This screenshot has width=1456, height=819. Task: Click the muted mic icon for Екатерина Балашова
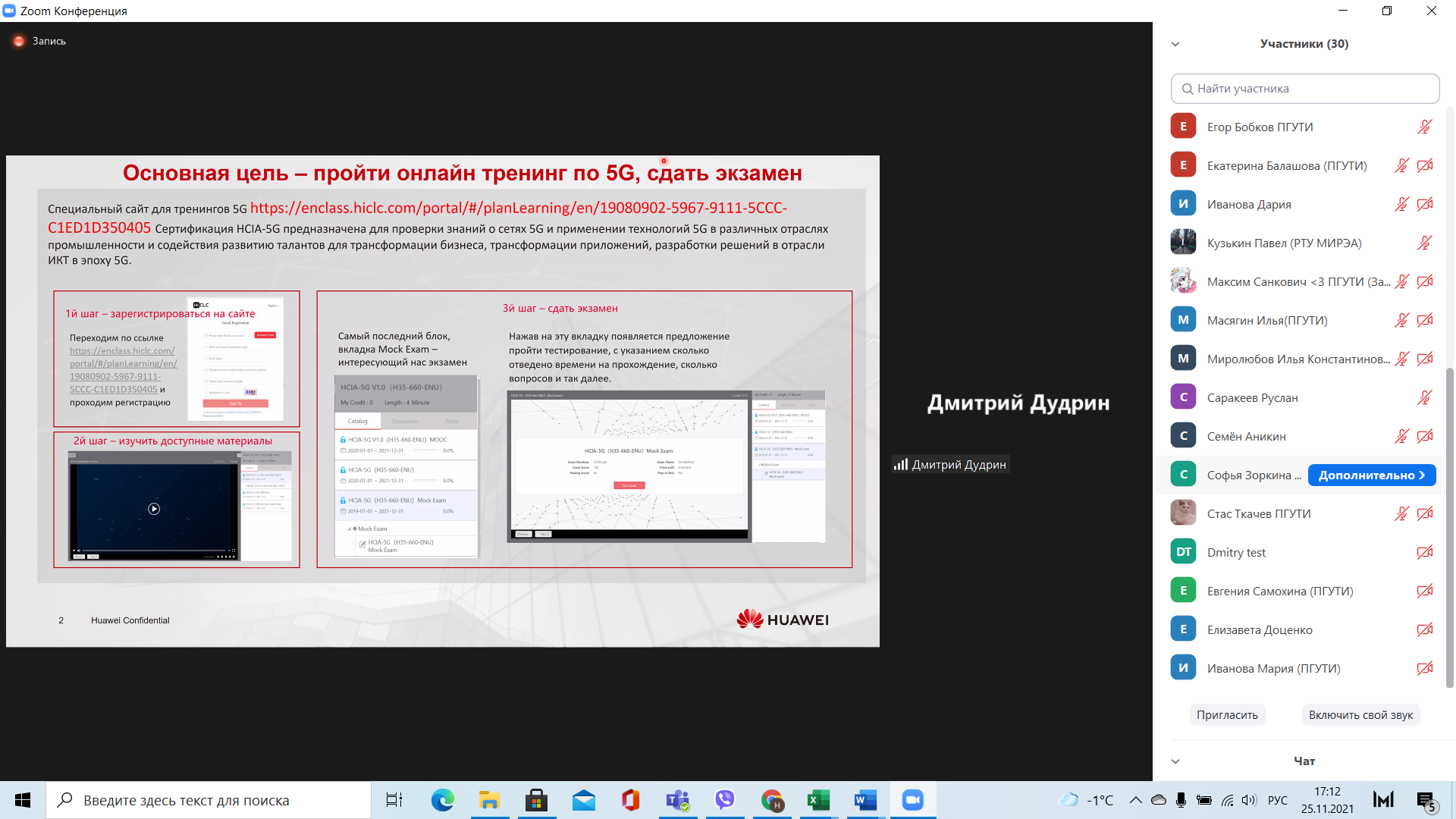pyautogui.click(x=1402, y=165)
